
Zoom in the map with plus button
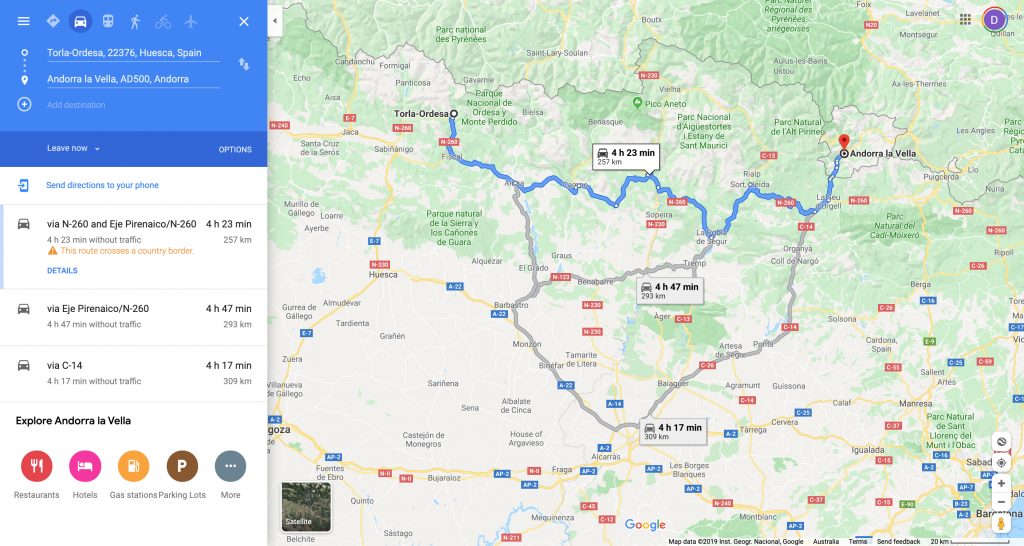point(1001,484)
